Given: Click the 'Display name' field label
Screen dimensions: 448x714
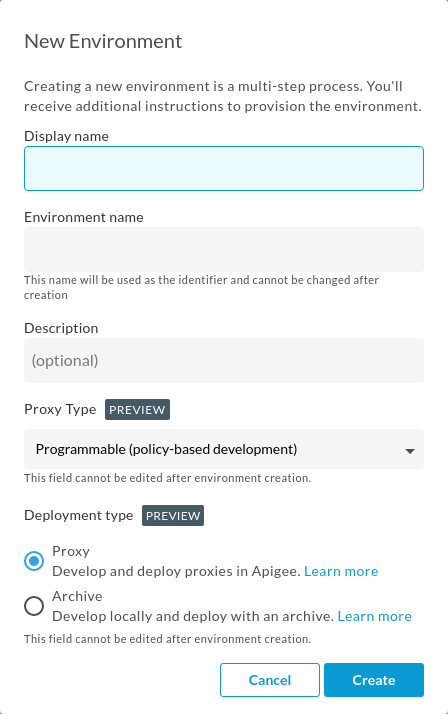Looking at the screenshot, I should [66, 136].
